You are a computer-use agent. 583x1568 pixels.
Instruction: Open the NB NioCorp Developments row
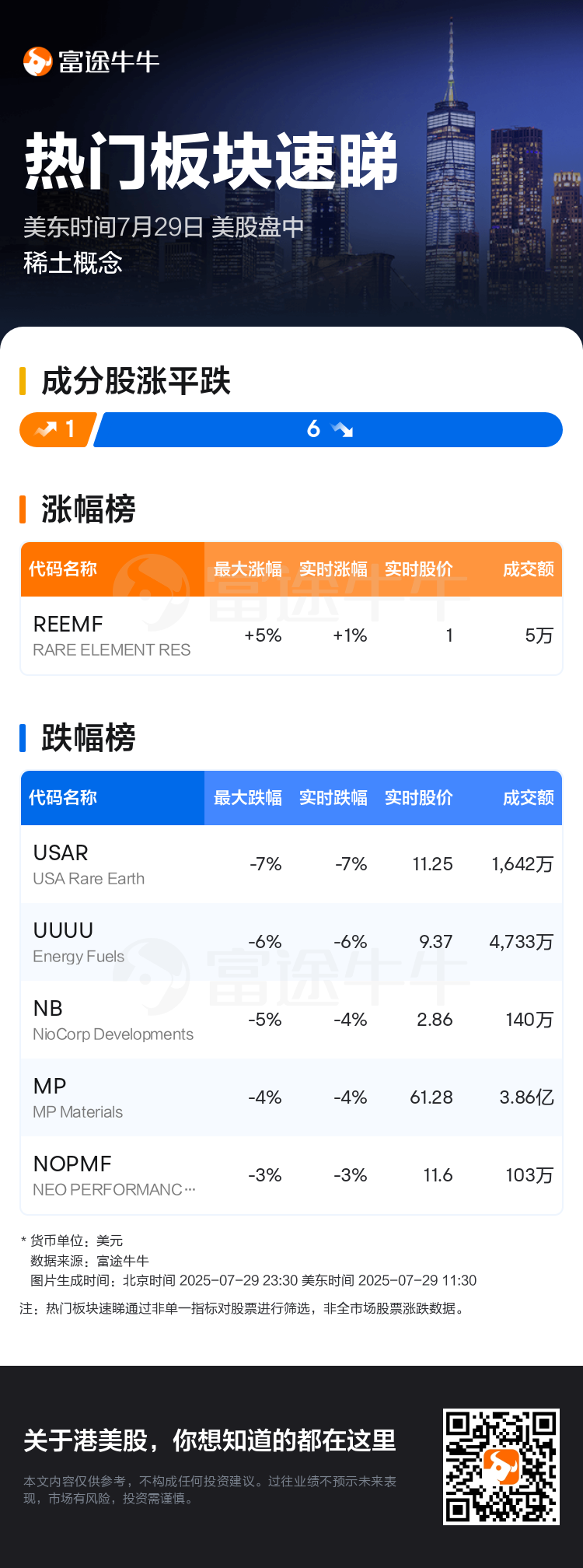[291, 1020]
